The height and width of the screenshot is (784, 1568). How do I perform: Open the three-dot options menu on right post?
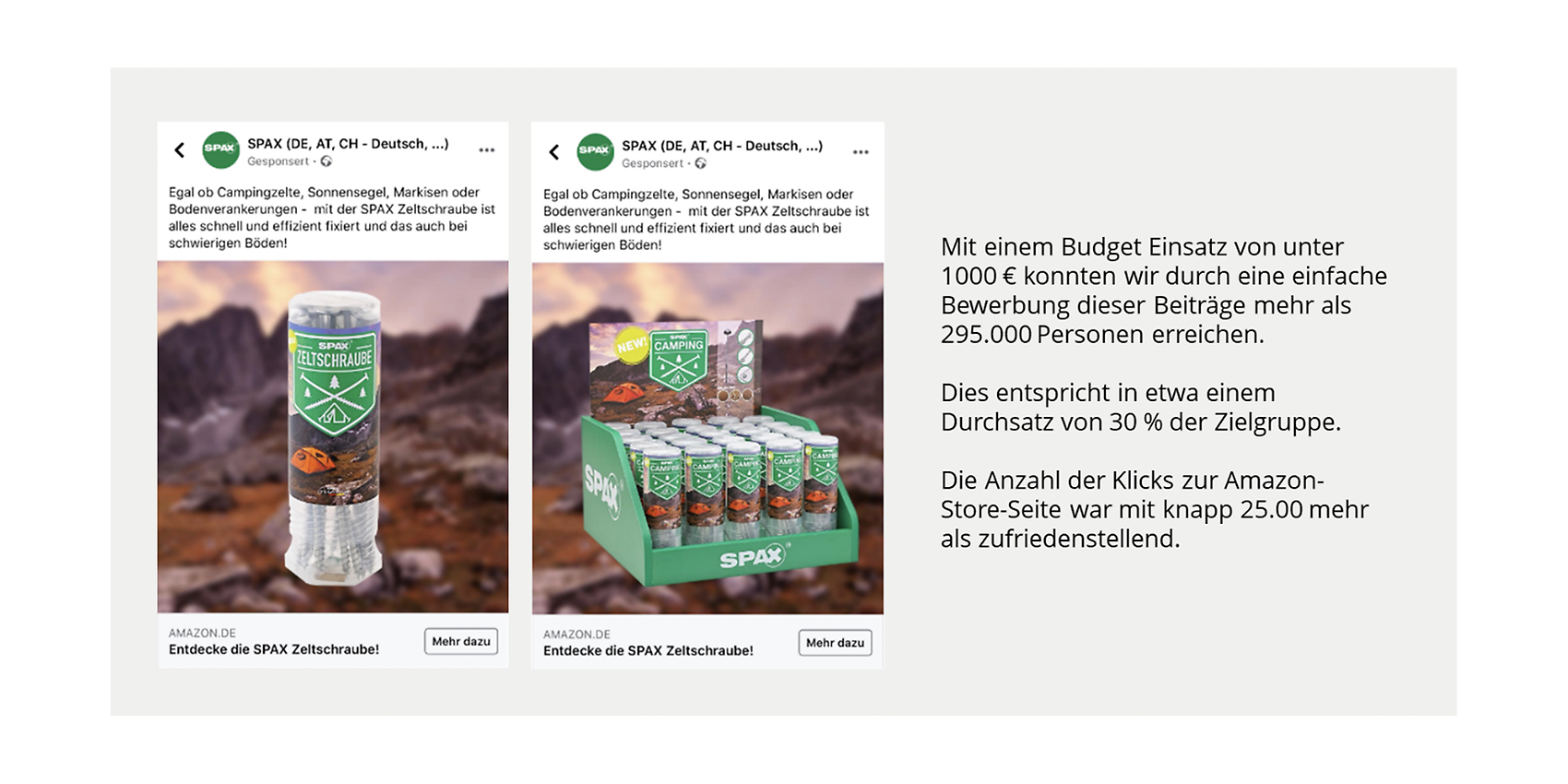pyautogui.click(x=861, y=151)
